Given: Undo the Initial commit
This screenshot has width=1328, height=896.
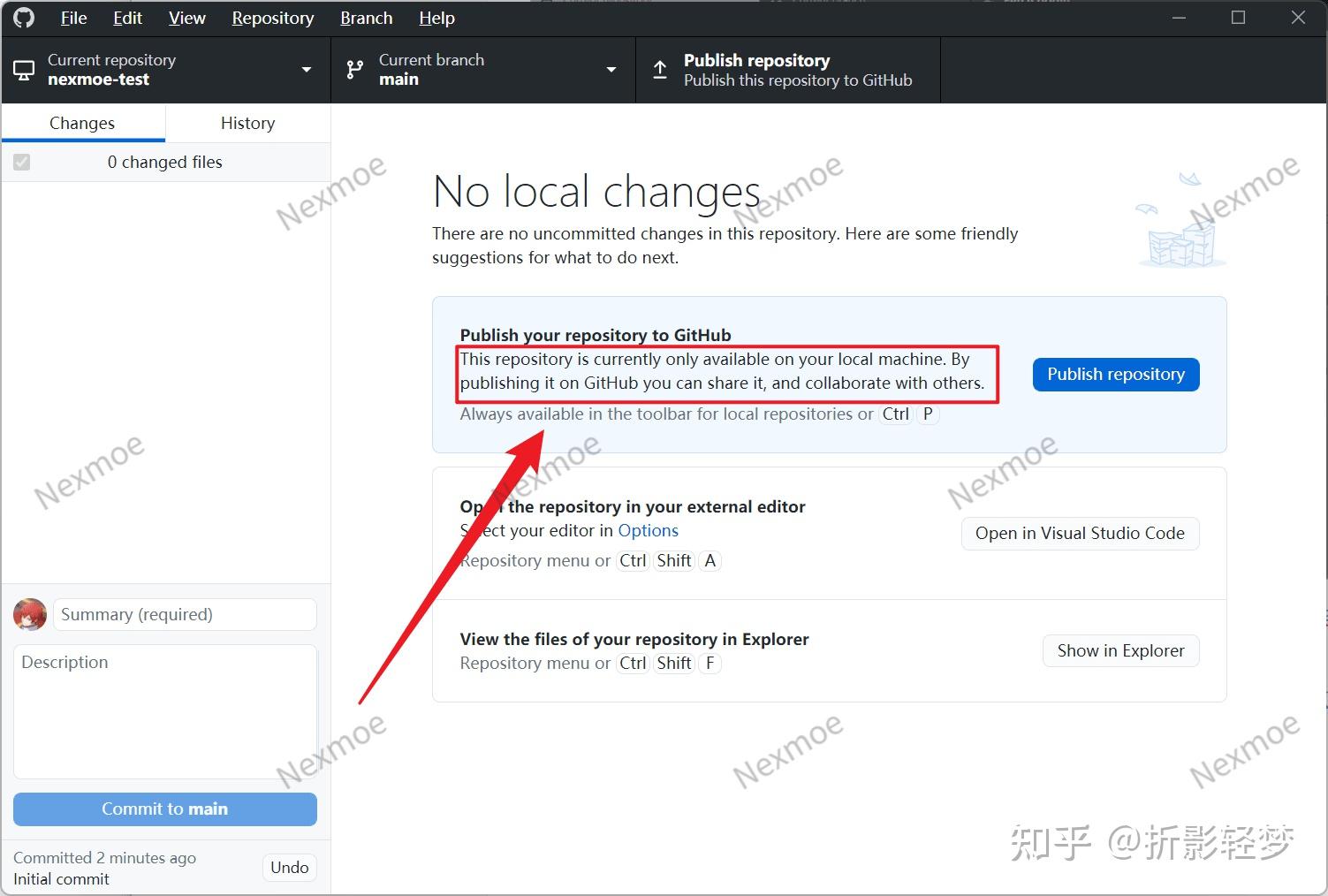Looking at the screenshot, I should pos(290,867).
